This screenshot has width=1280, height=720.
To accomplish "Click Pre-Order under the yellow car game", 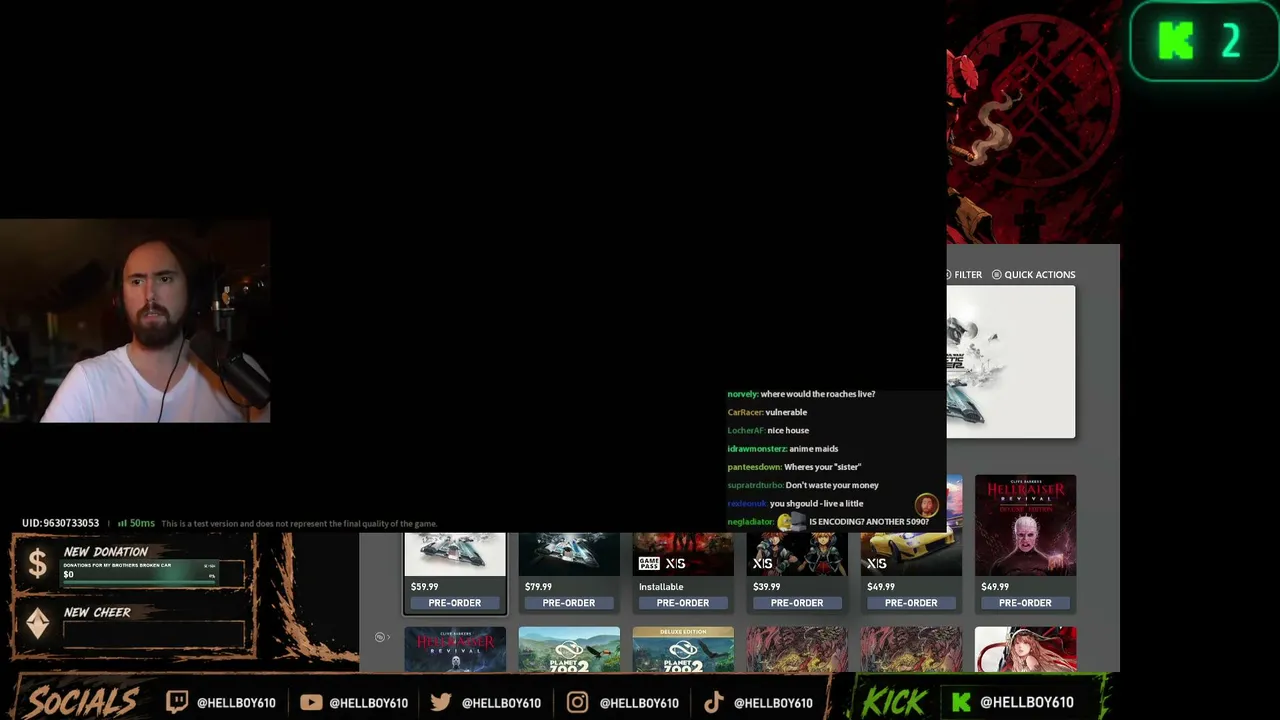I will [x=911, y=603].
